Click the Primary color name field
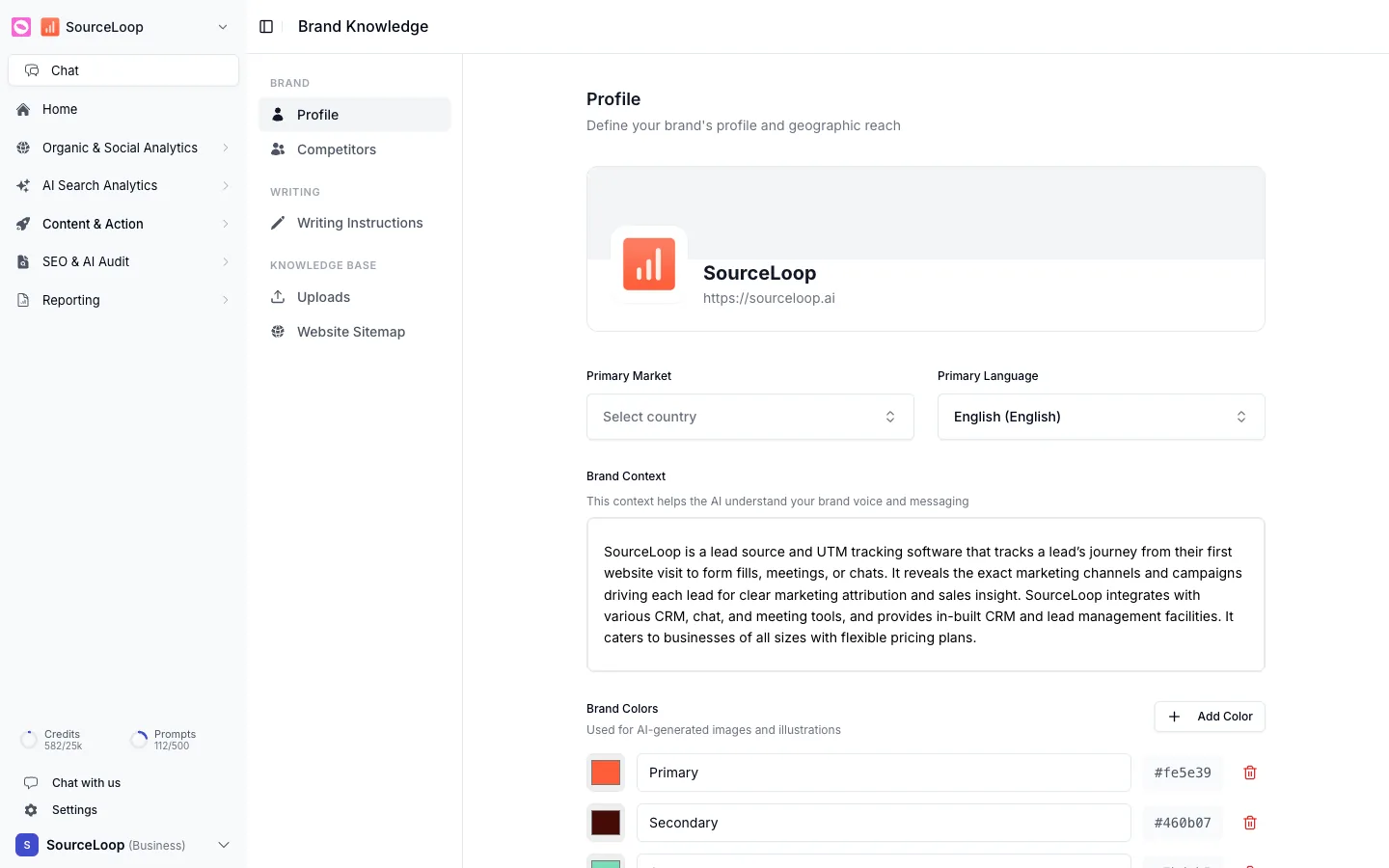1389x868 pixels. pyautogui.click(x=884, y=773)
